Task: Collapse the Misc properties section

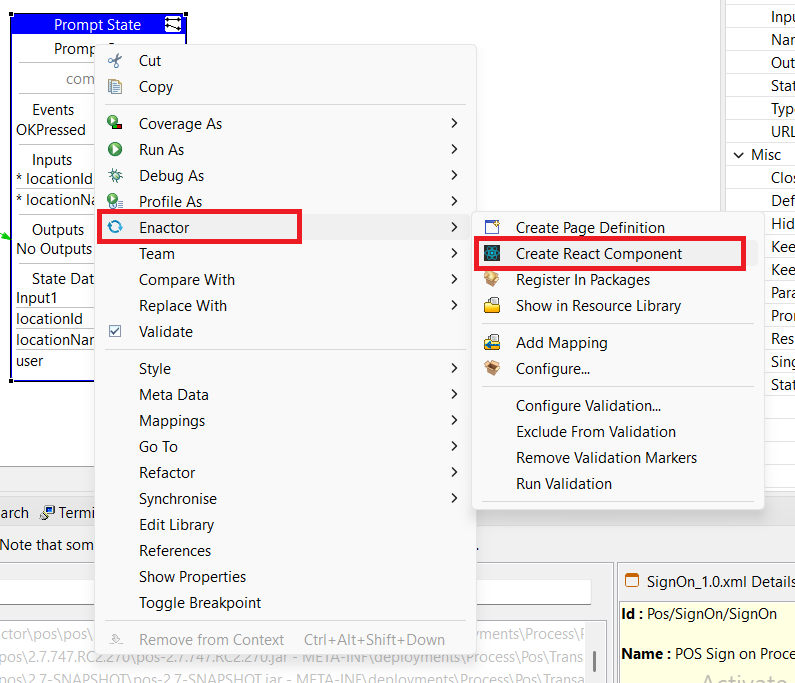Action: 739,155
